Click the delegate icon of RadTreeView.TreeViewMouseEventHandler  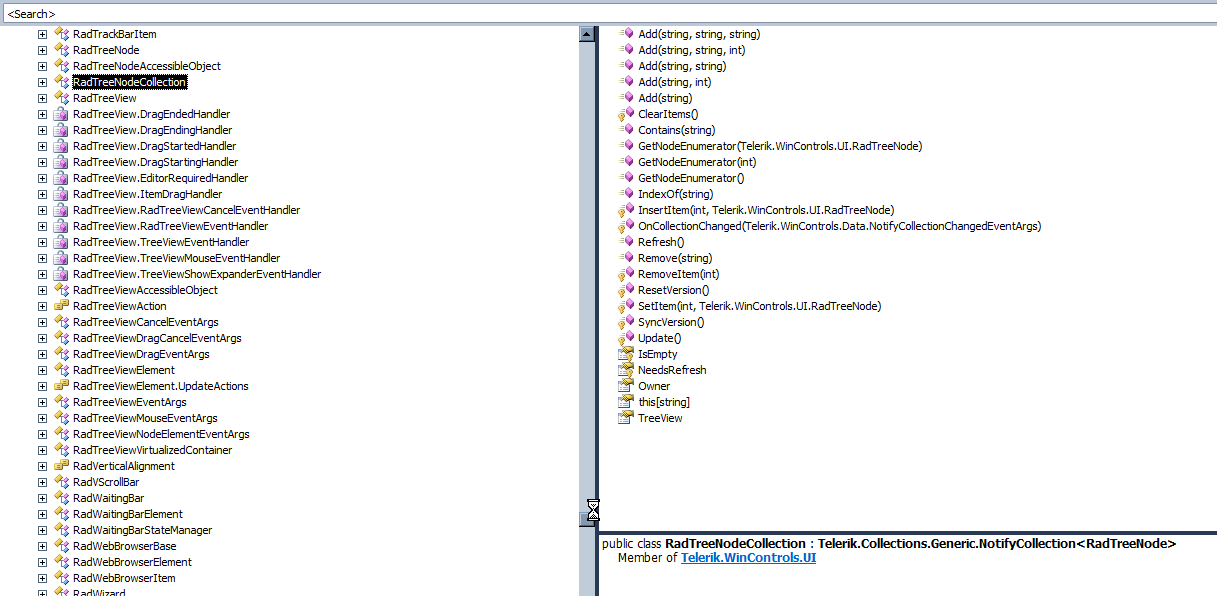pyautogui.click(x=61, y=258)
